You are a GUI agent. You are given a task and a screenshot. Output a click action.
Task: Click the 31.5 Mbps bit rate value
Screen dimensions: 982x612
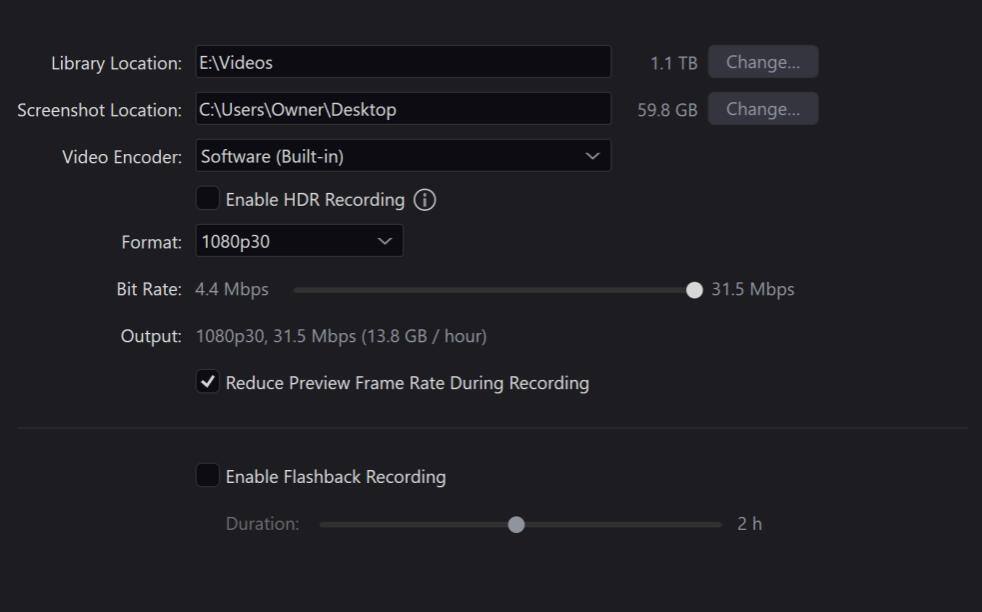(752, 290)
